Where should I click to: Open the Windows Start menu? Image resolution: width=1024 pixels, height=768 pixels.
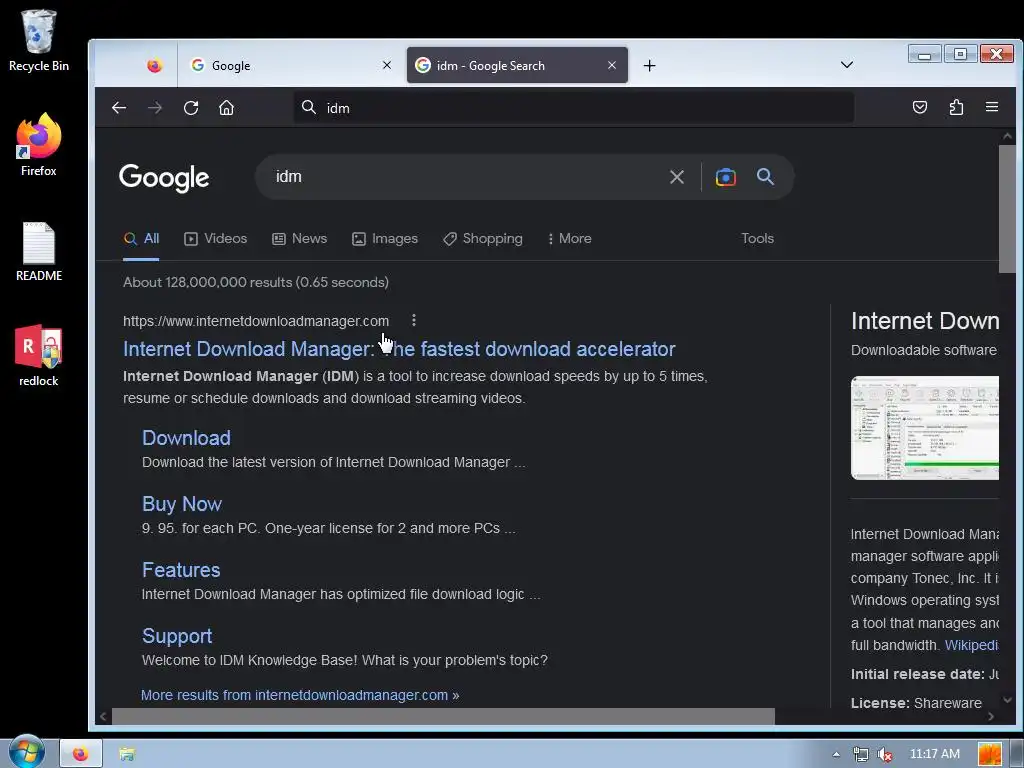coord(26,752)
